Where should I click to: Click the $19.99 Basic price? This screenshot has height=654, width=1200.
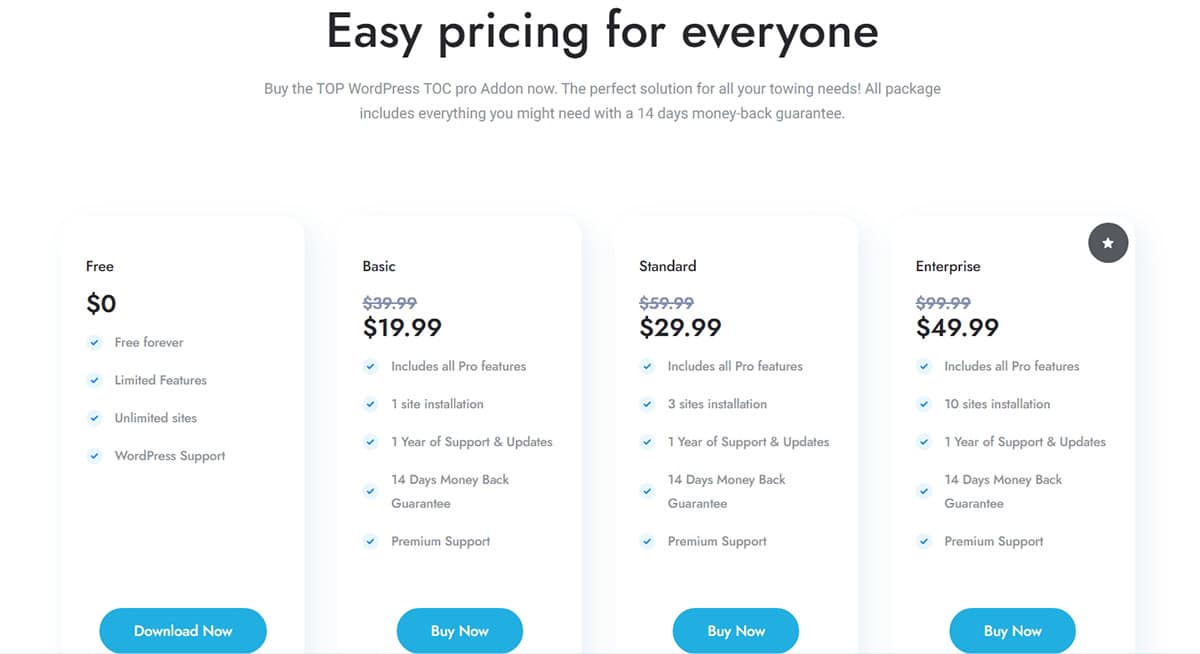(402, 327)
